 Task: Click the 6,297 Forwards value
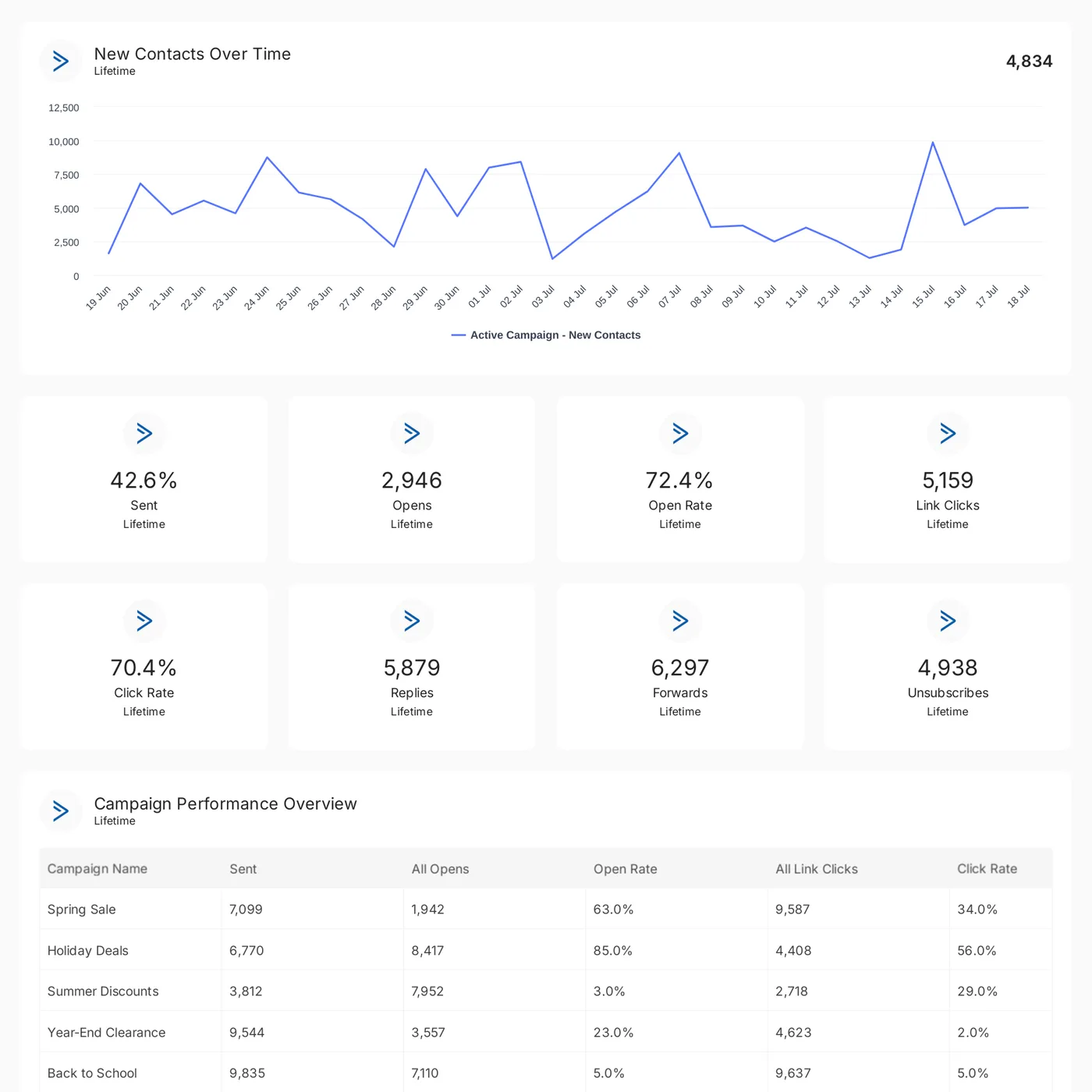coord(680,668)
